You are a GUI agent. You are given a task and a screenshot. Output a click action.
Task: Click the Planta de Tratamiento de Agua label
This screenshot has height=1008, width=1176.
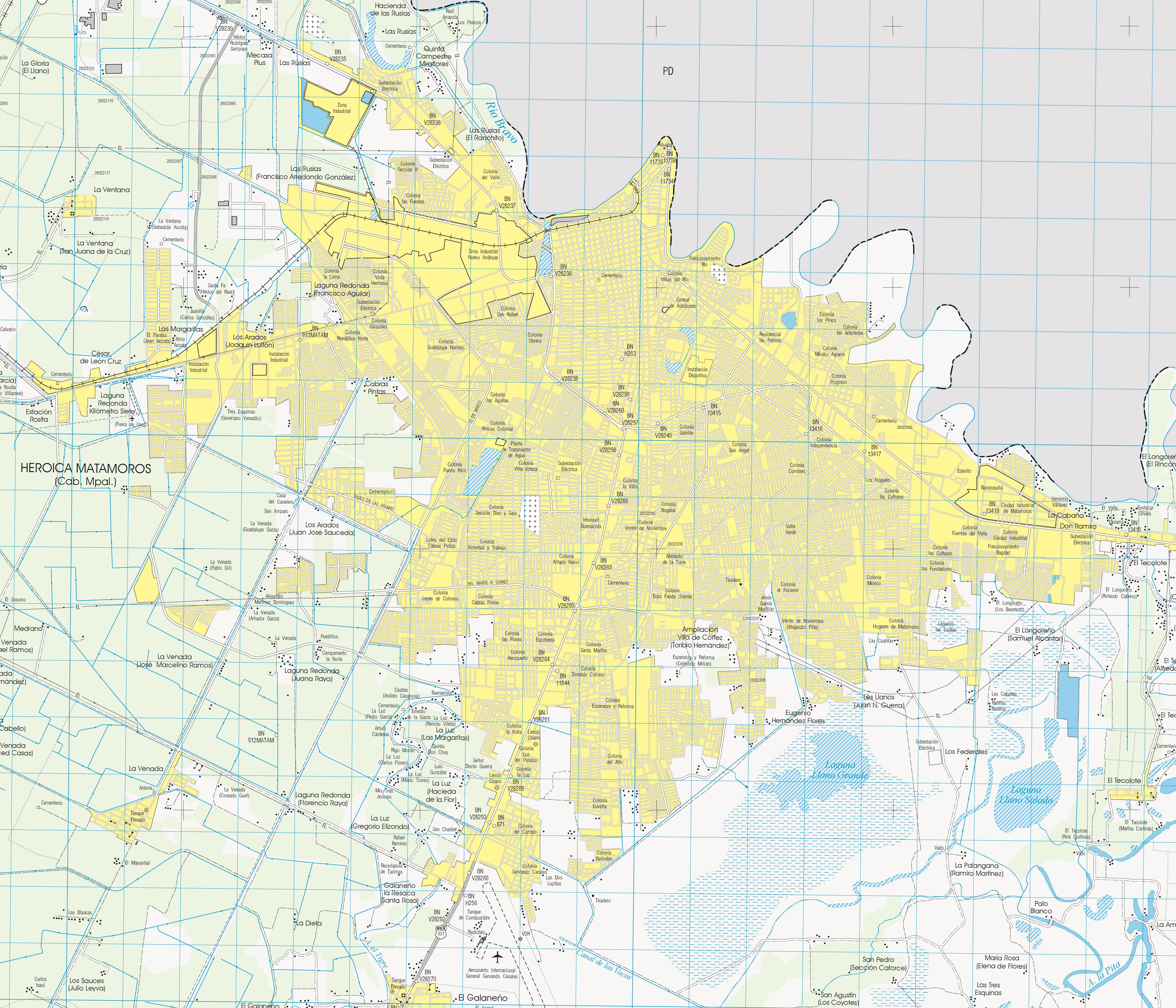517,449
